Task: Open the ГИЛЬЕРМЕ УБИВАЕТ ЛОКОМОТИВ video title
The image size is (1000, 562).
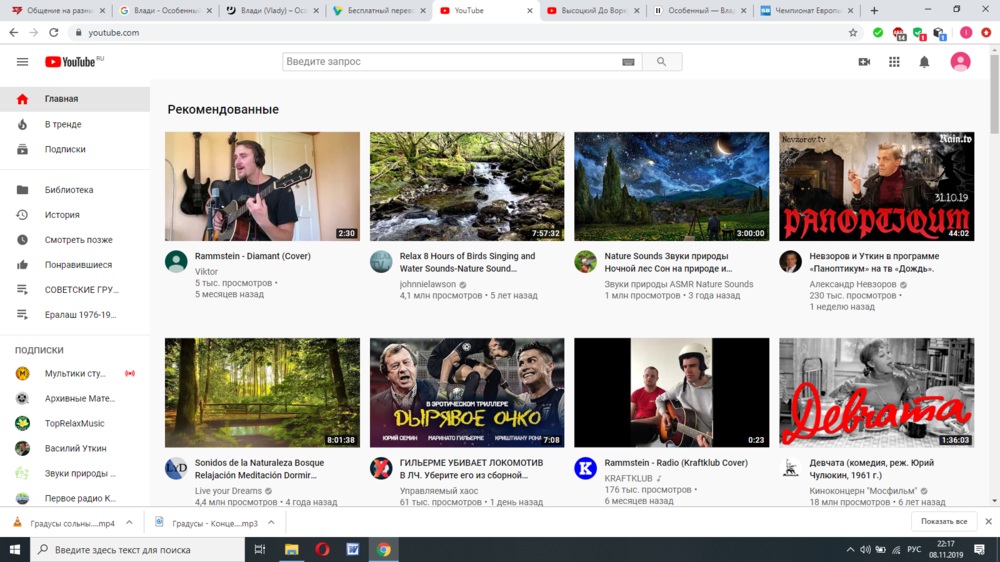Action: click(x=471, y=469)
